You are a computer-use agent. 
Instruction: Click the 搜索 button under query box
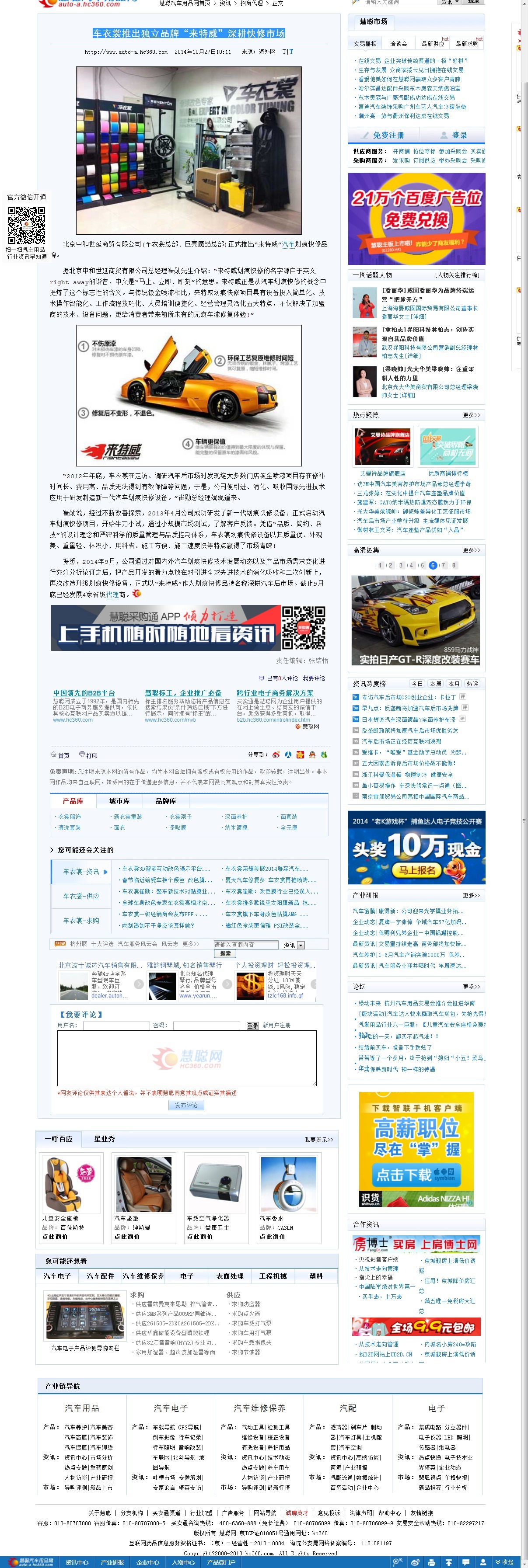pyautogui.click(x=225, y=953)
